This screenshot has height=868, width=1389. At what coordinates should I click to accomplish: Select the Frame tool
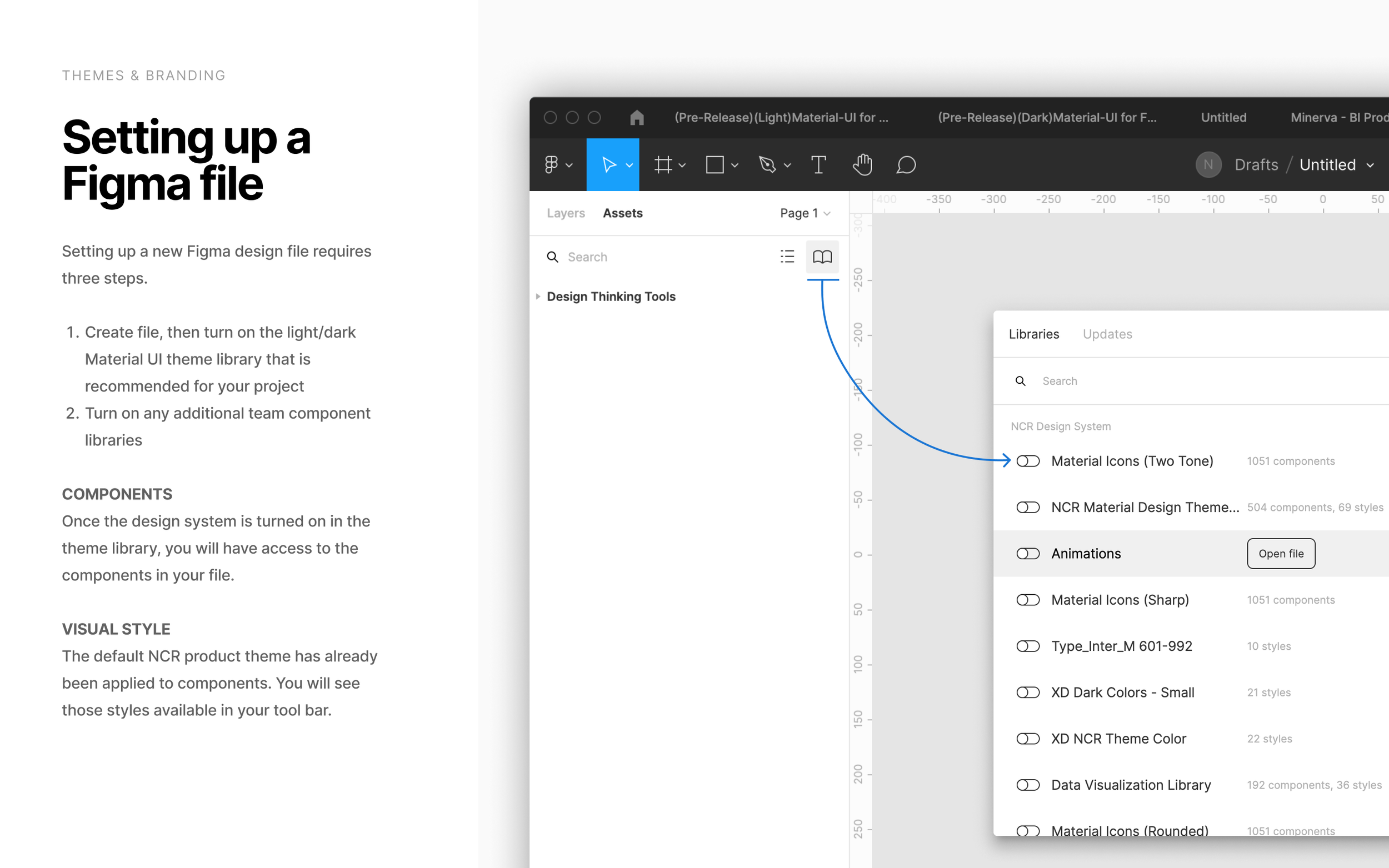click(x=663, y=165)
